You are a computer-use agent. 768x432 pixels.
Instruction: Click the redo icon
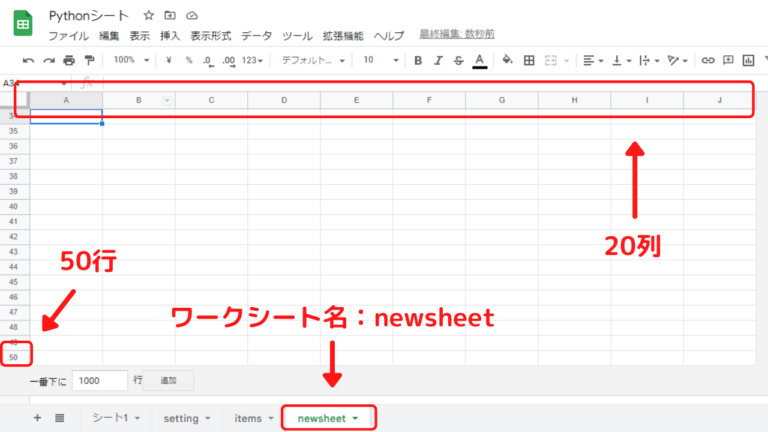coord(48,60)
